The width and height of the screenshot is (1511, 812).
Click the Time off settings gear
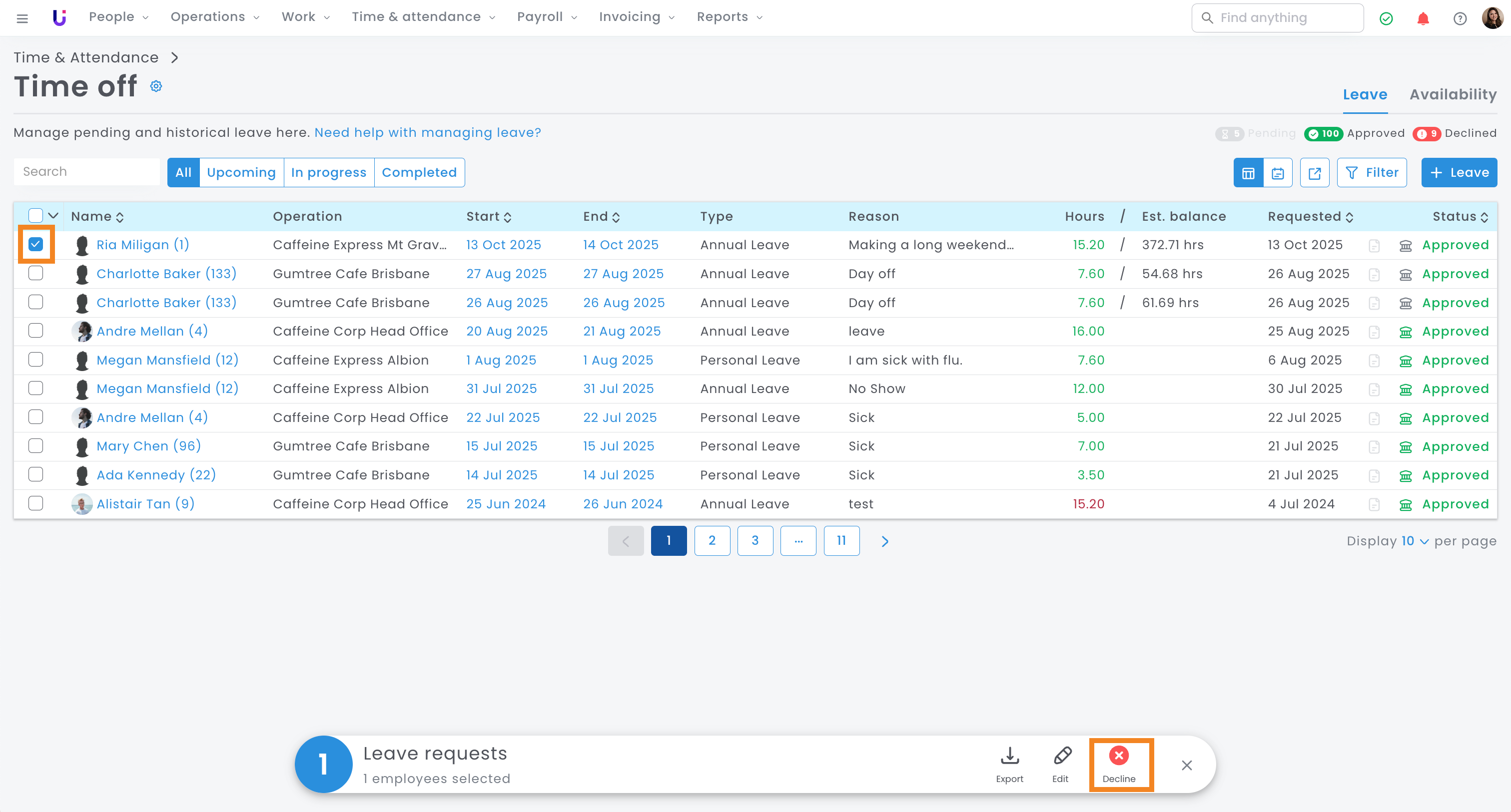click(155, 86)
